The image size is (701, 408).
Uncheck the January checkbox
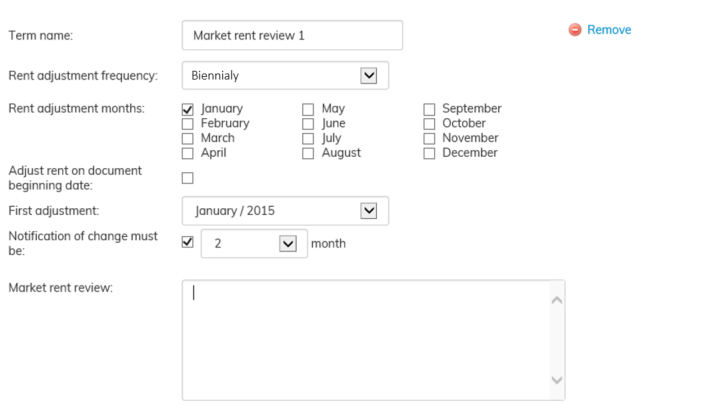point(188,109)
